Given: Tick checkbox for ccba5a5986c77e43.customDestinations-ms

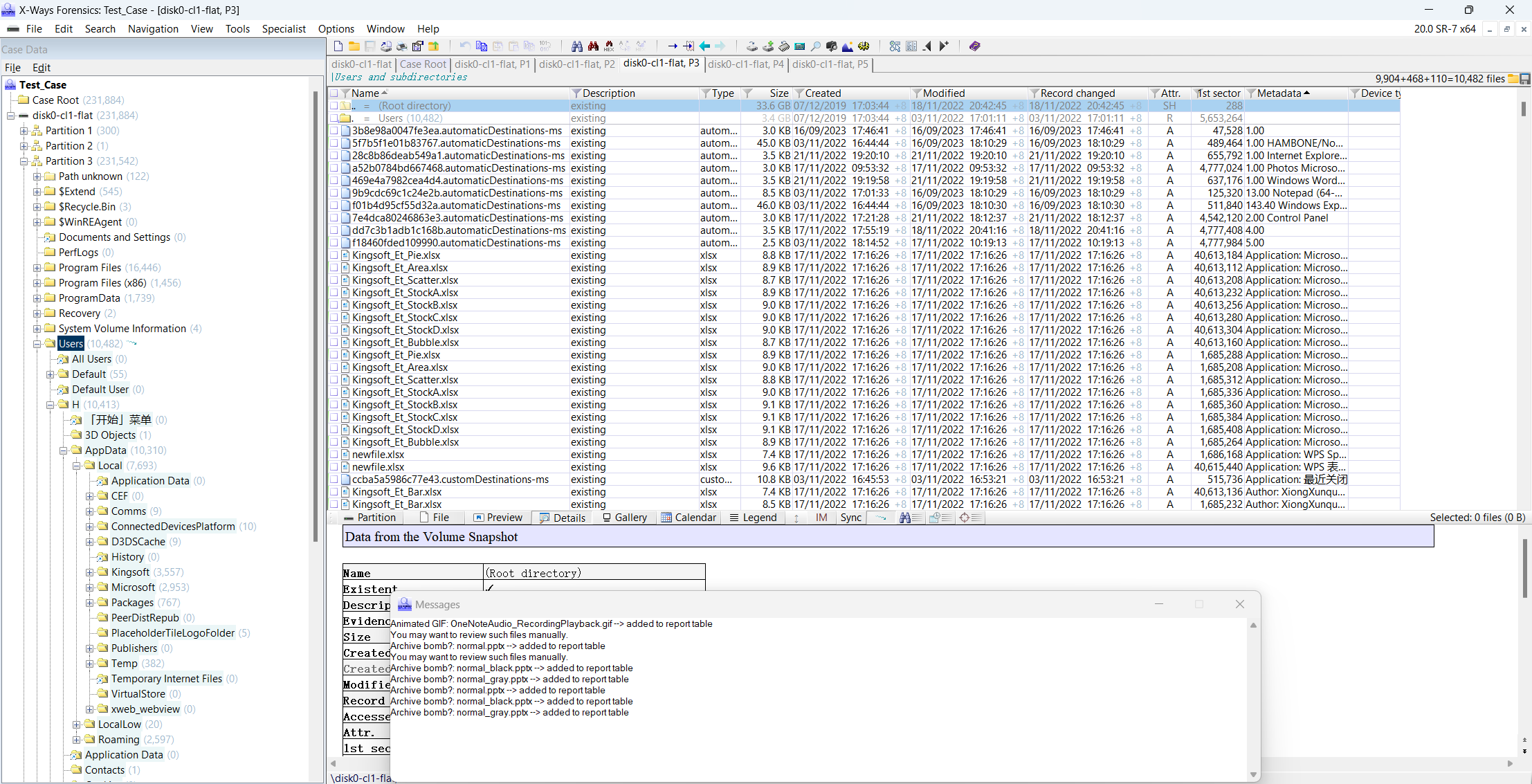Looking at the screenshot, I should coord(334,480).
